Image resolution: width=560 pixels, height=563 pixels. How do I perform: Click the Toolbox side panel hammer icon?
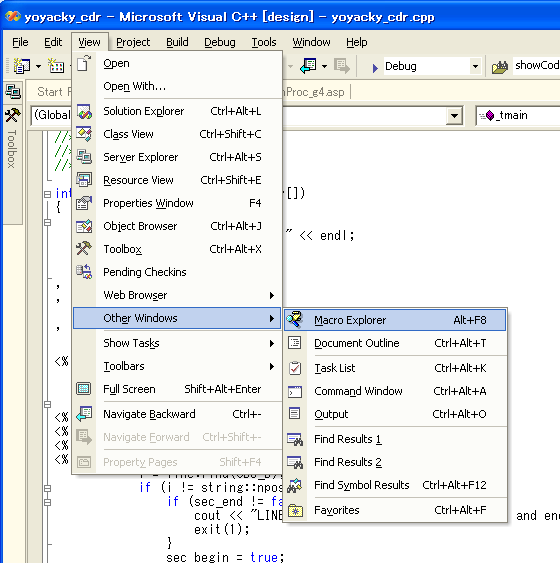pyautogui.click(x=13, y=115)
